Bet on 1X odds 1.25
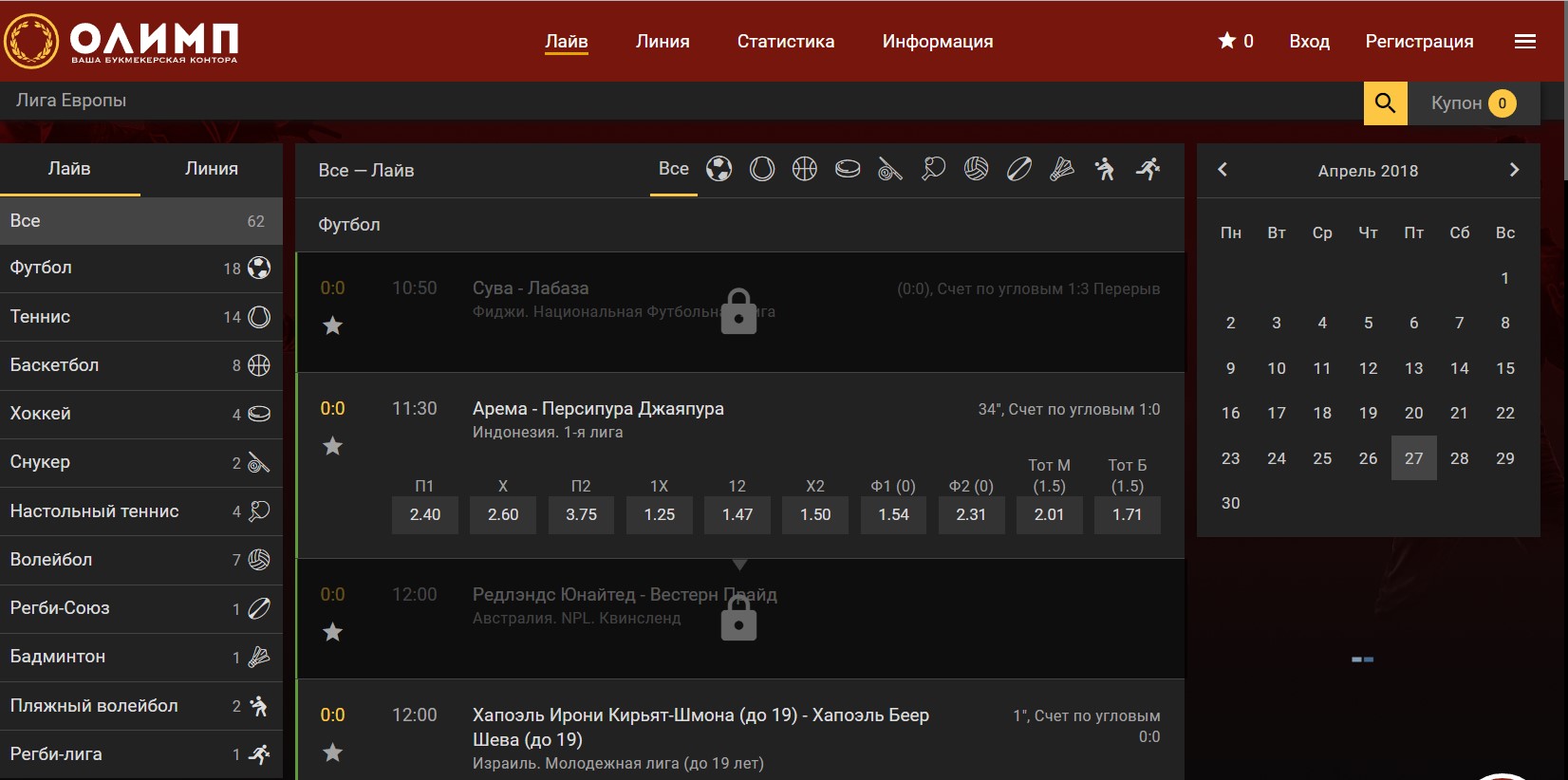This screenshot has height=780, width=1568. click(660, 514)
